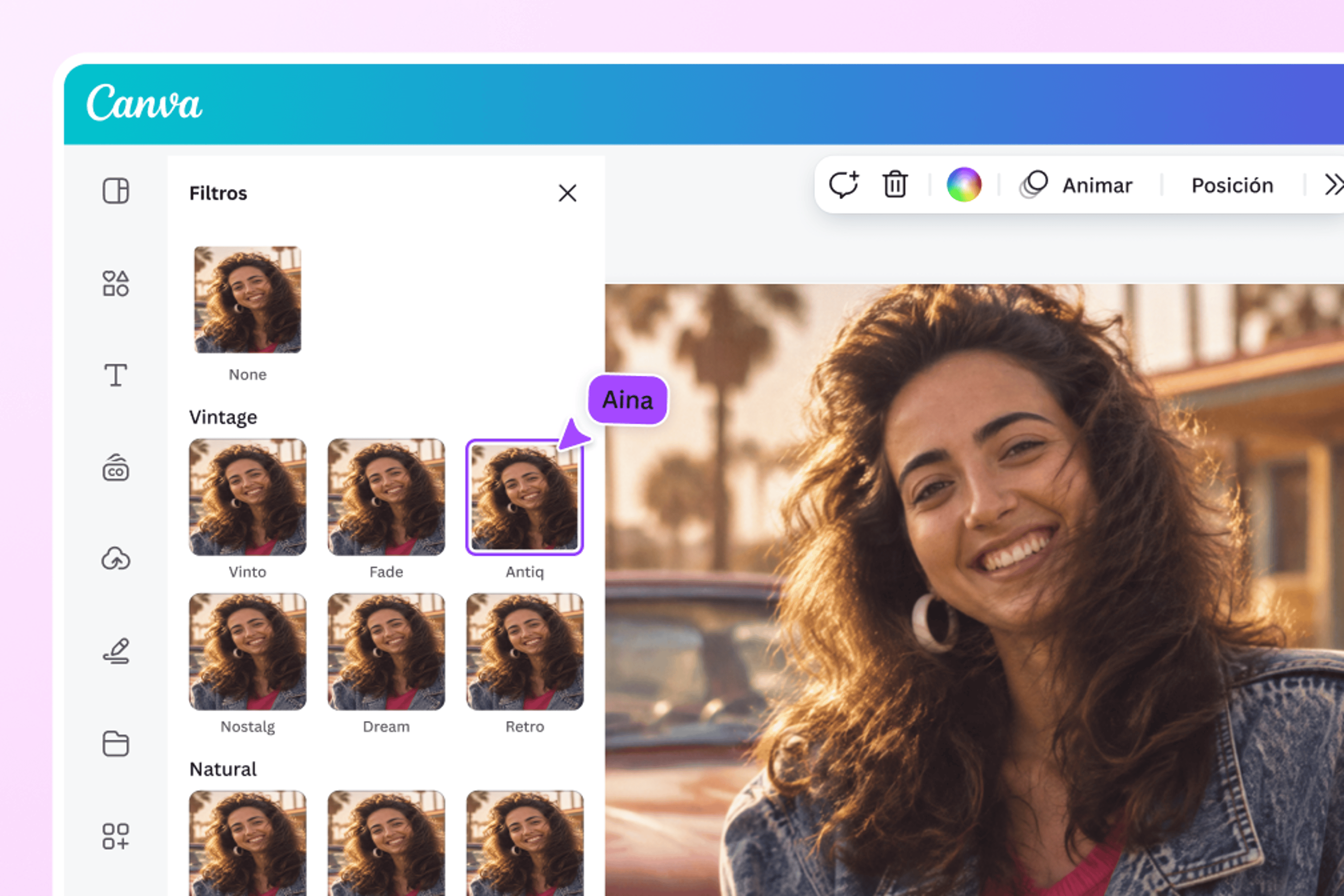The image size is (1344, 896).
Task: Close the Filtros panel
Action: coord(567,193)
